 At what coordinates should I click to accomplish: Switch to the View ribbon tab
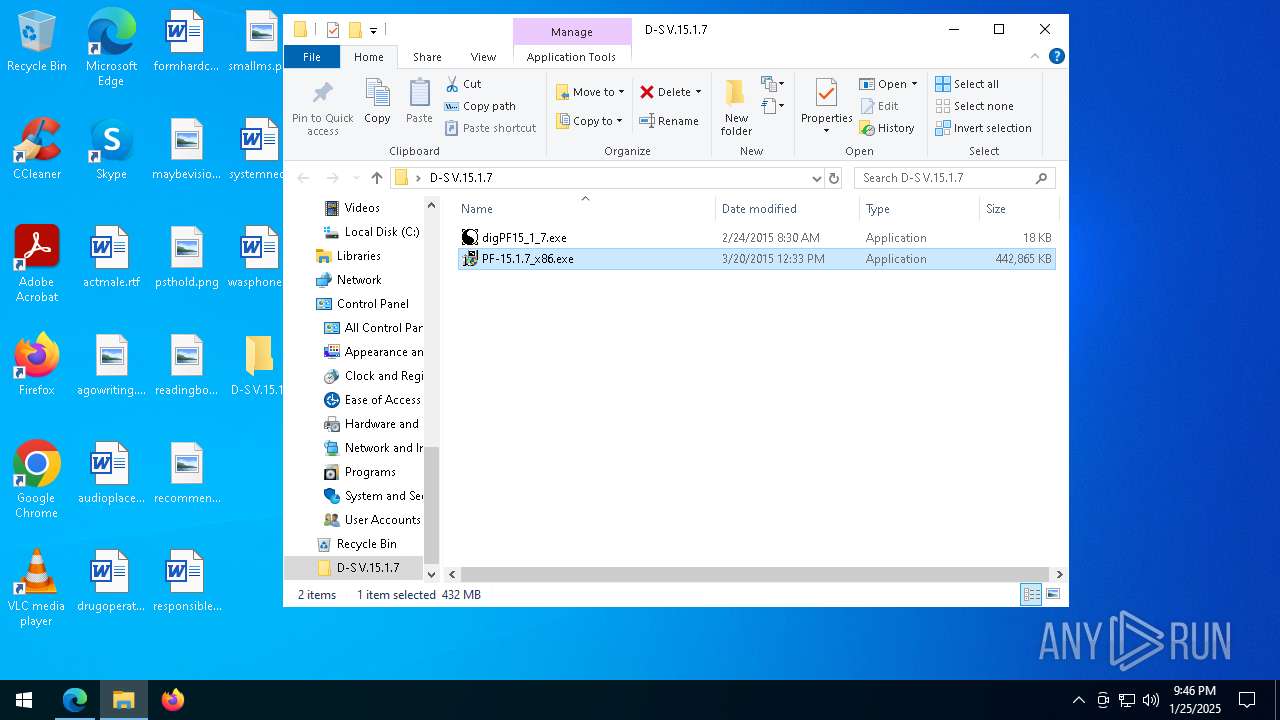tap(483, 57)
